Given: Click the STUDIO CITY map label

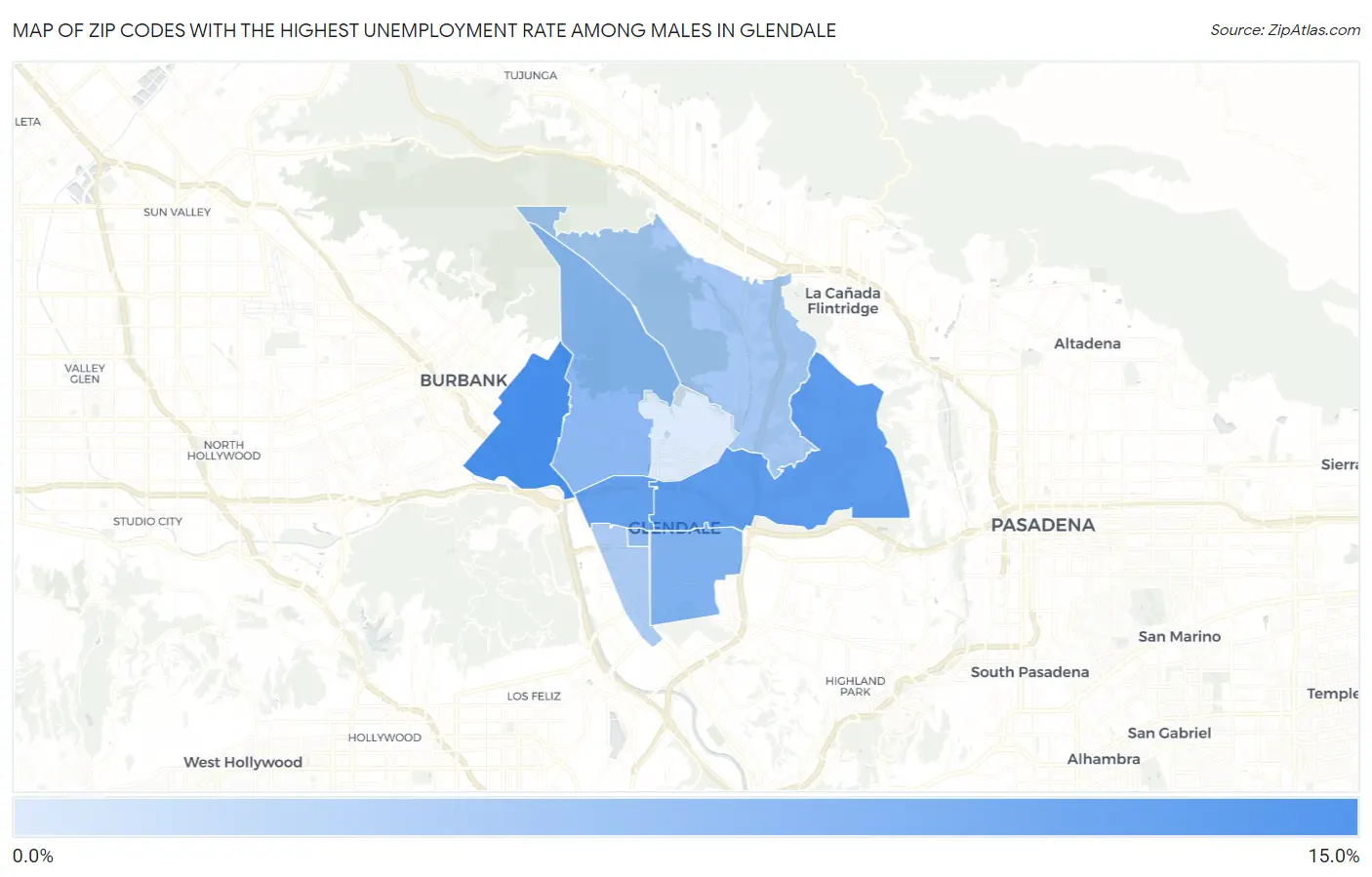Looking at the screenshot, I should [147, 521].
